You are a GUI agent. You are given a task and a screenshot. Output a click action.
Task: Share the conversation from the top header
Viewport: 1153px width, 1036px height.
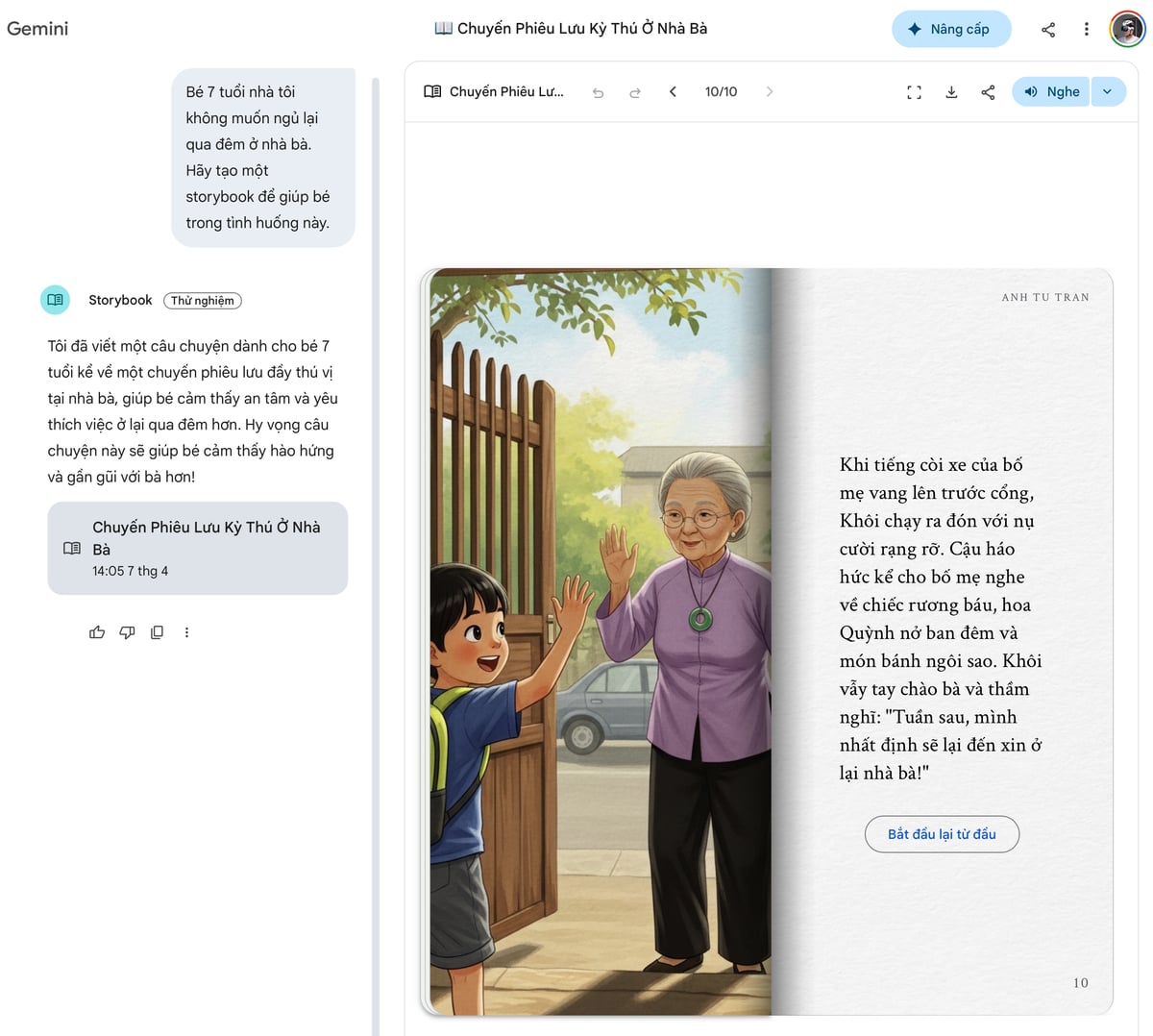[x=1048, y=29]
